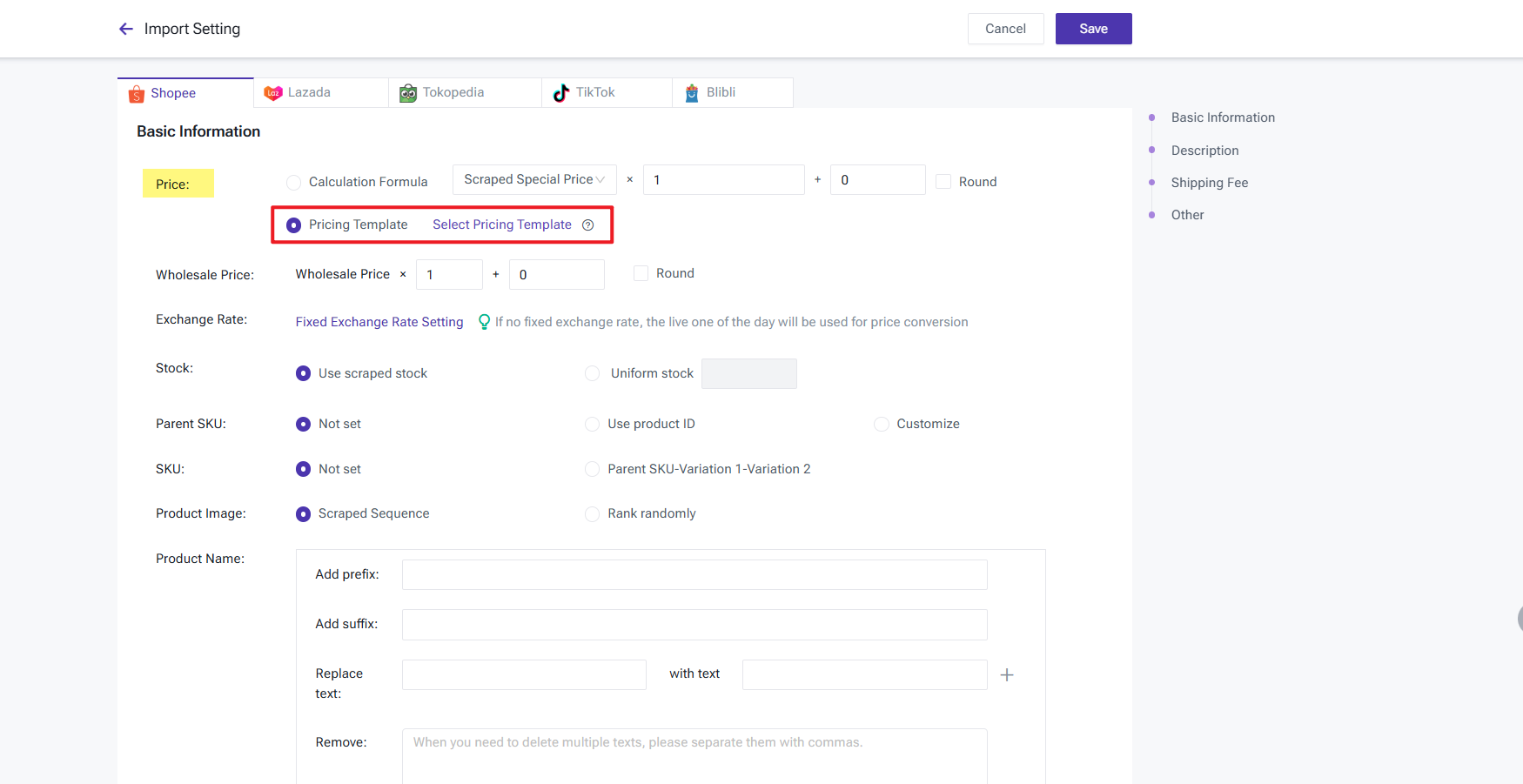Select Rank randomly for Product Image
The width and height of the screenshot is (1523, 784).
pyautogui.click(x=593, y=514)
